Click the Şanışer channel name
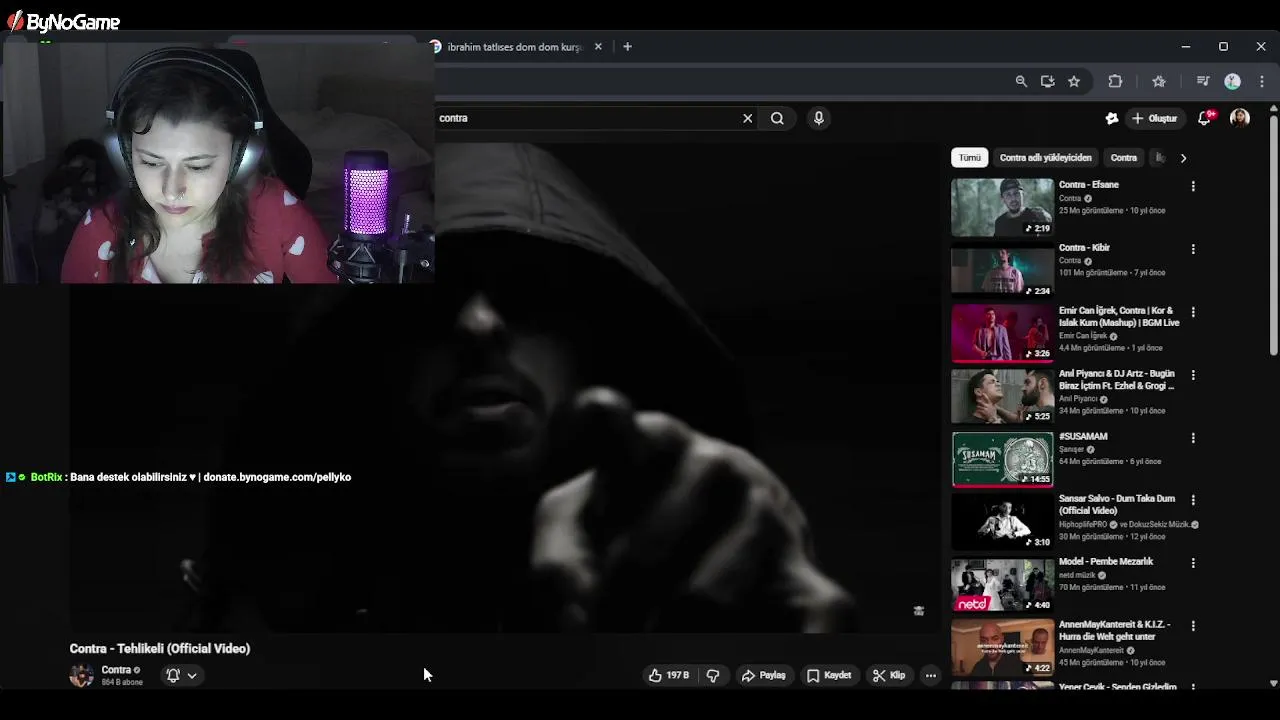 pyautogui.click(x=1072, y=450)
